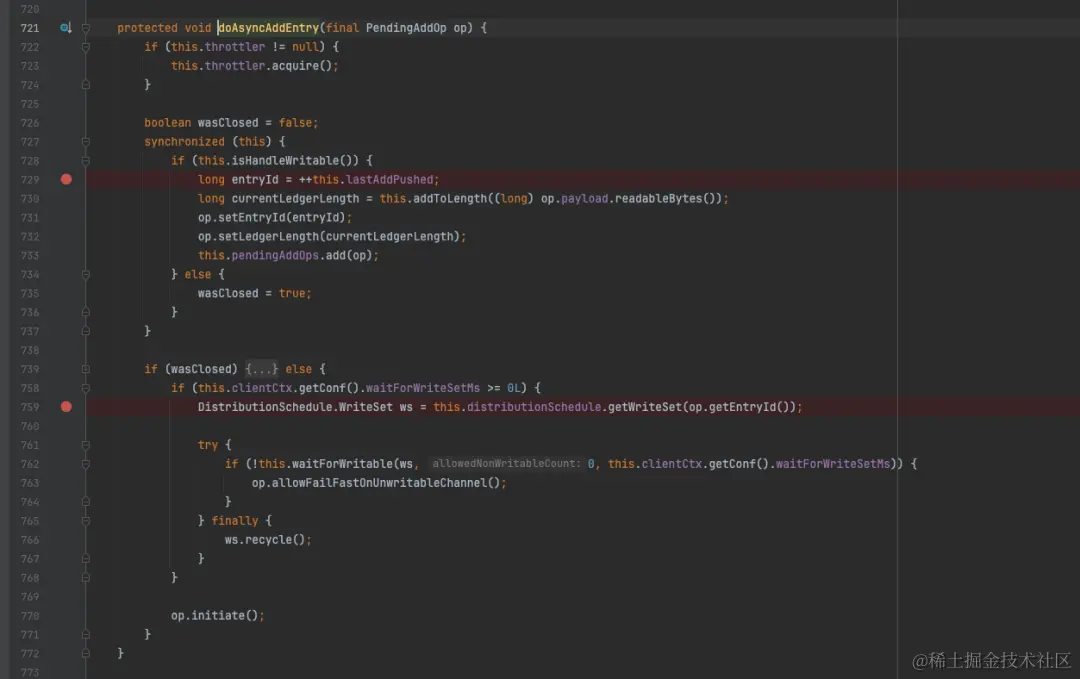The height and width of the screenshot is (679, 1080).
Task: Click the ws.recycle() statement
Action: (268, 539)
